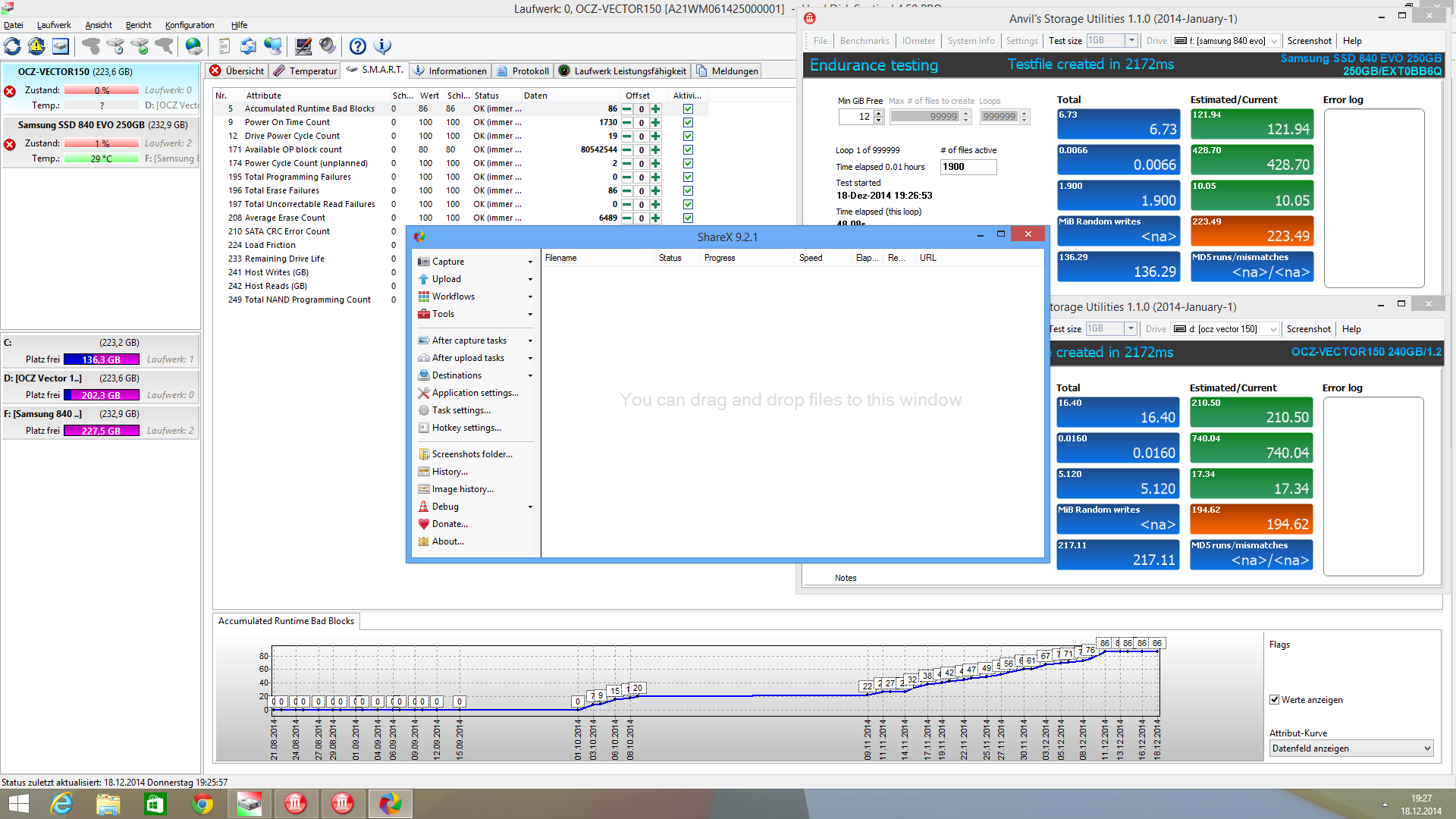Toggle Aktiv checkbox for Power Cycle Count (unplanned)

point(688,164)
